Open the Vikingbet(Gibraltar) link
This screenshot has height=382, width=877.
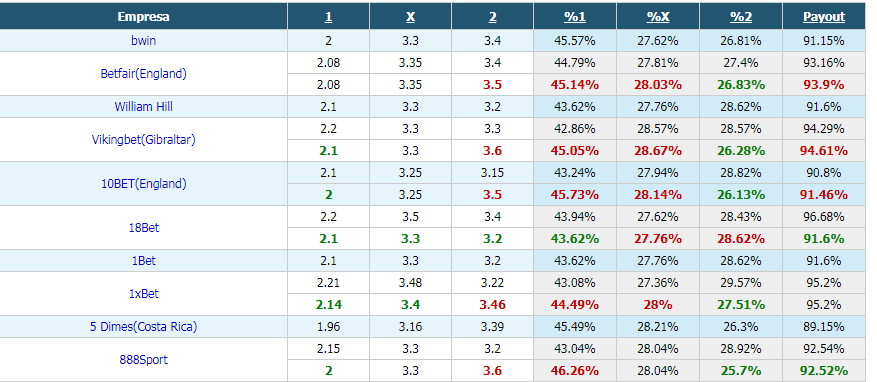coord(144,139)
